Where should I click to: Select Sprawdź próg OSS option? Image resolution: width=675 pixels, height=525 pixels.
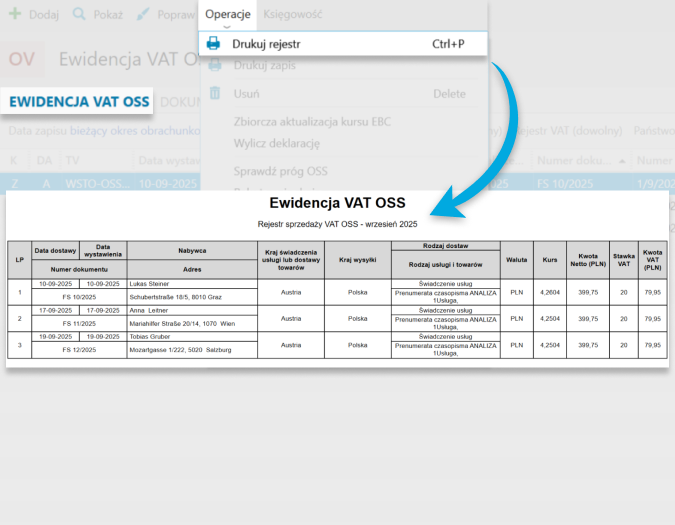[280, 171]
